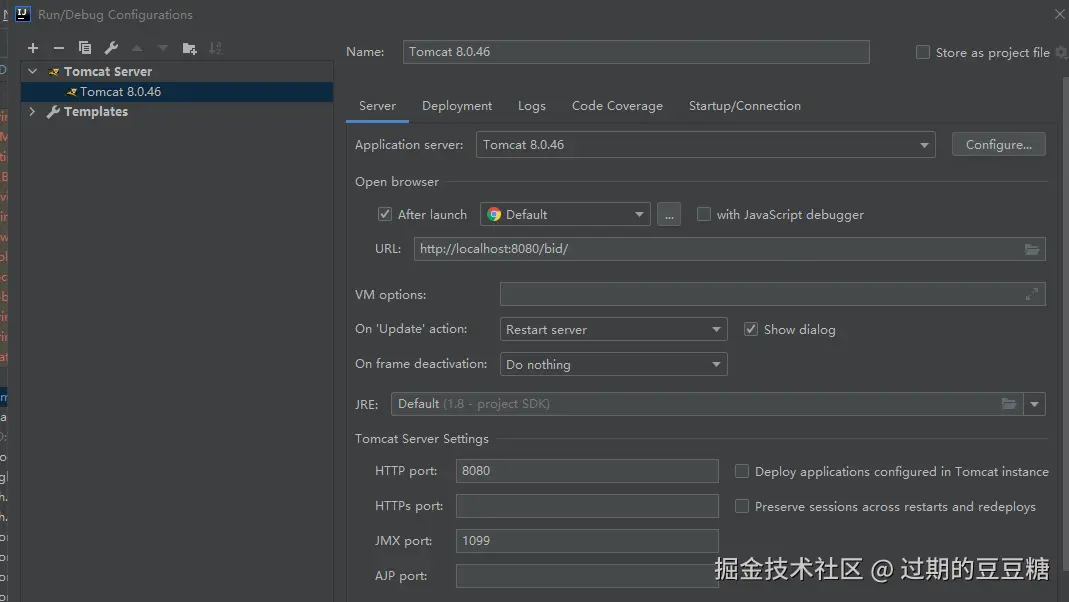Select Tomcat 8.0.46 in the tree
1069x602 pixels.
pos(177,91)
